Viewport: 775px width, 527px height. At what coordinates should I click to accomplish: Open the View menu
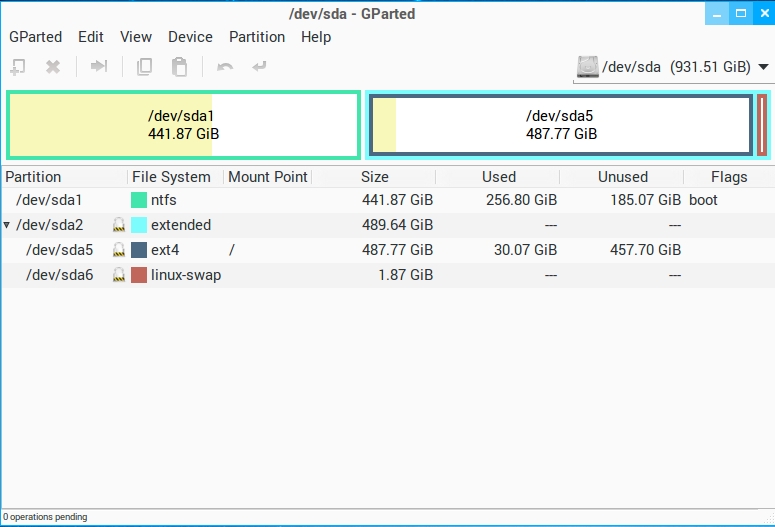point(136,37)
